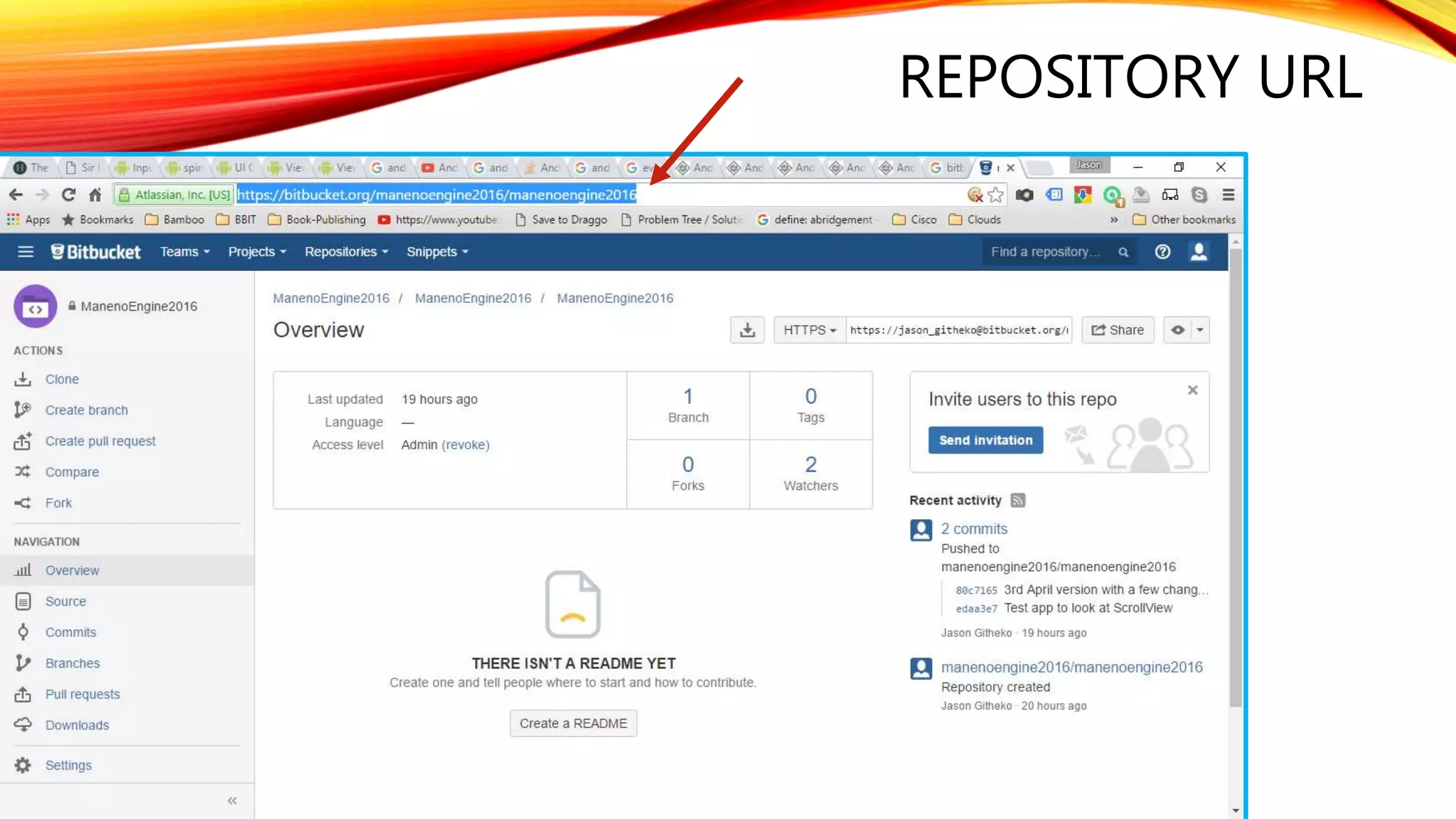Image resolution: width=1456 pixels, height=819 pixels.
Task: Collapse sidebar with double chevron
Action: tap(232, 801)
